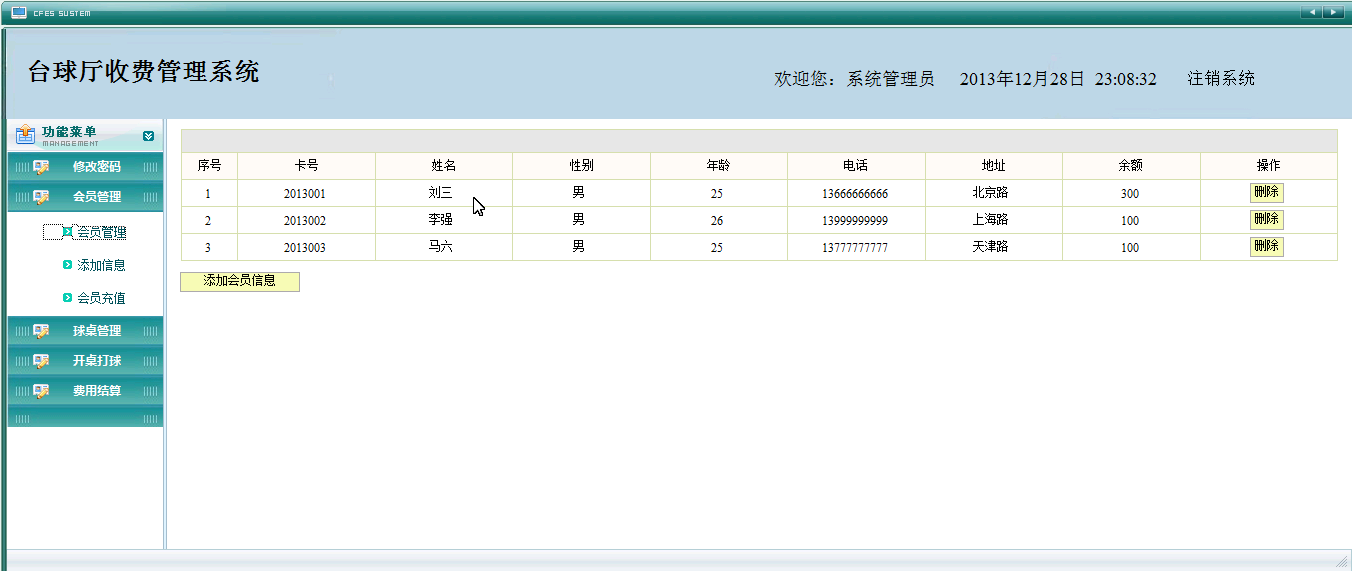Click the name 刘三
1352x571 pixels.
pyautogui.click(x=441, y=193)
